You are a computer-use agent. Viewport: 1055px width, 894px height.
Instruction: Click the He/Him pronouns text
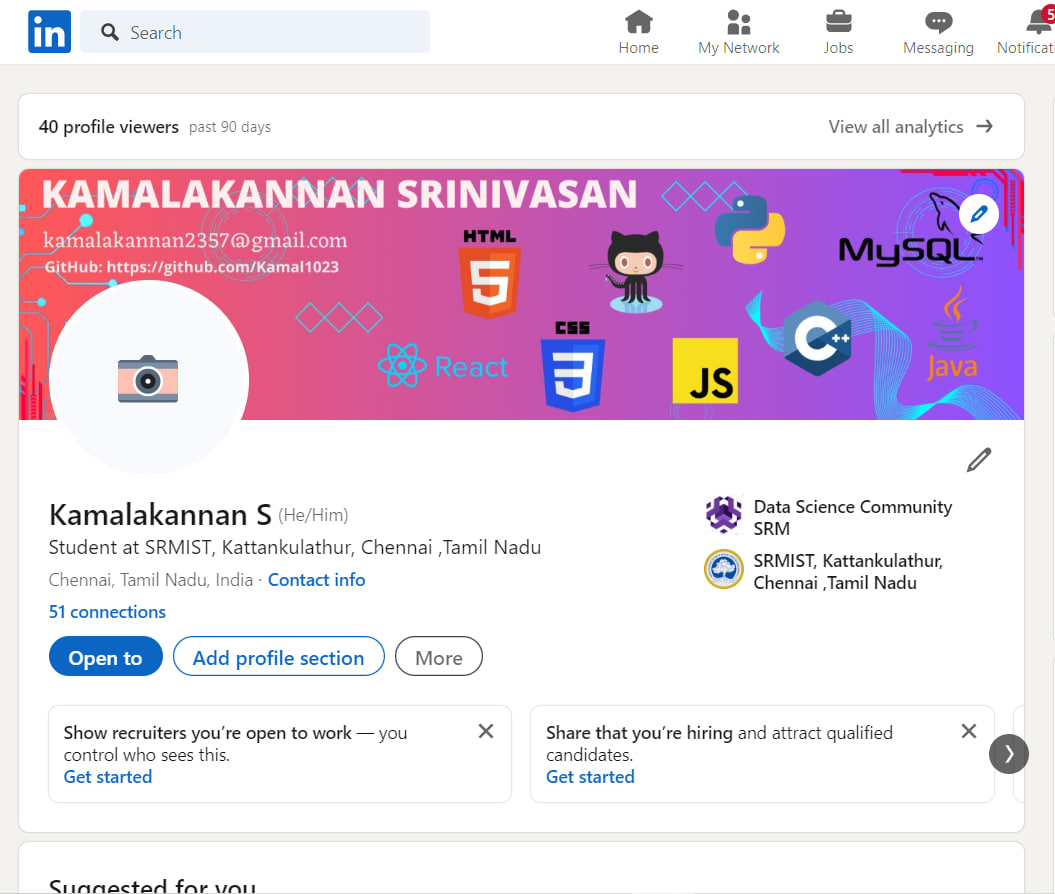pyautogui.click(x=313, y=515)
